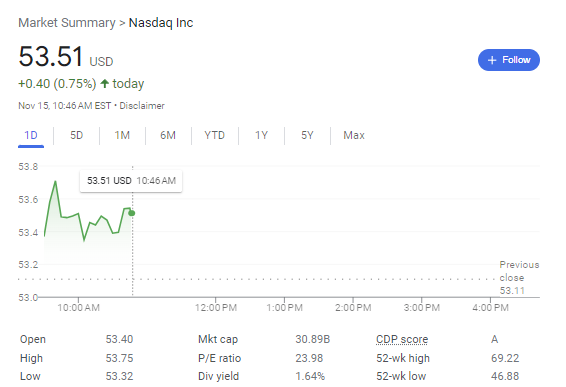Click the 4:00 PM axis marker
Screen dimensions: 566x387
[491, 308]
